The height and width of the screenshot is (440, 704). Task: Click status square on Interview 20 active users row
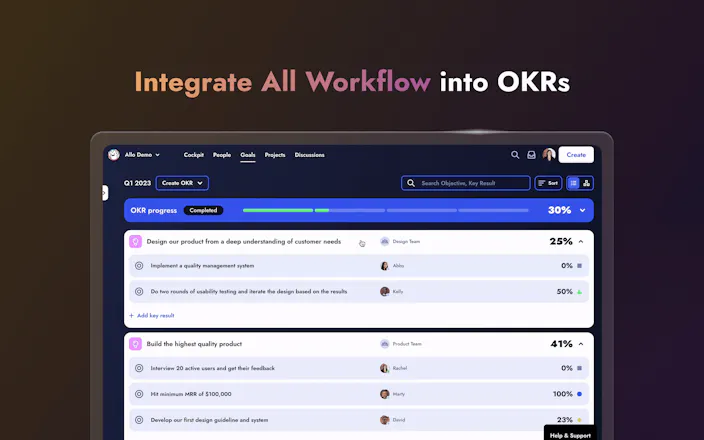579,368
